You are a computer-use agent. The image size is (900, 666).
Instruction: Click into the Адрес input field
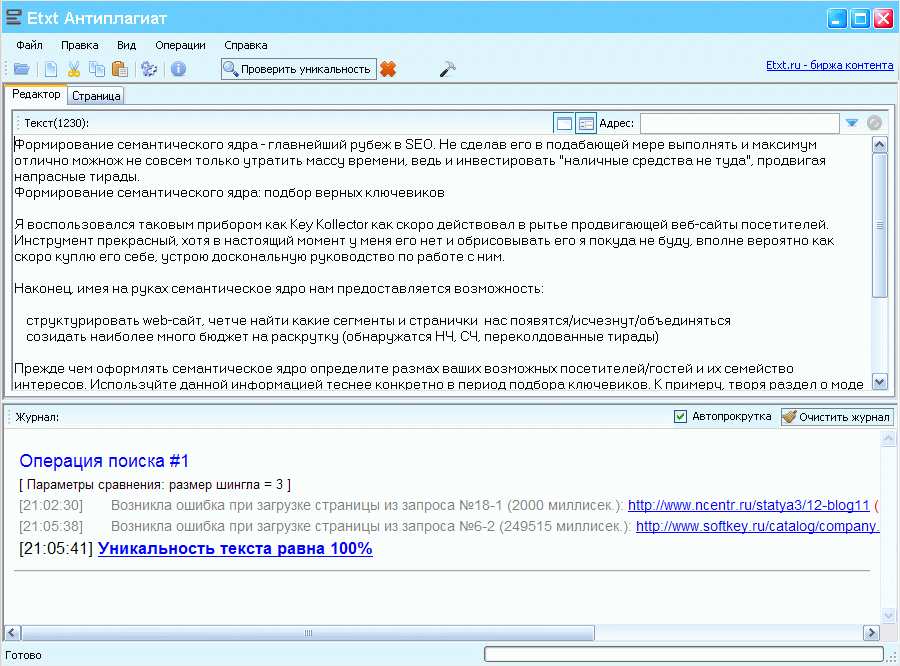pos(739,123)
